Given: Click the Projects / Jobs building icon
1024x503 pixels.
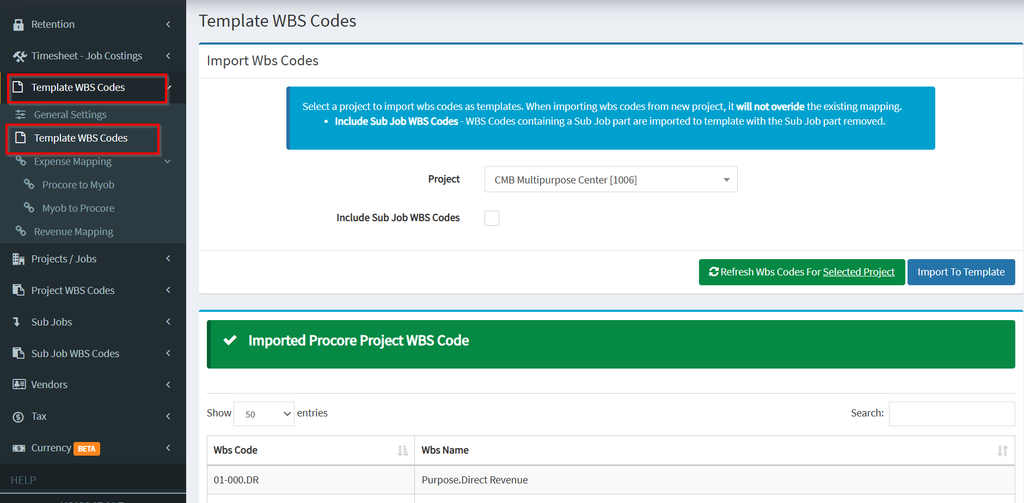Looking at the screenshot, I should click(19, 259).
